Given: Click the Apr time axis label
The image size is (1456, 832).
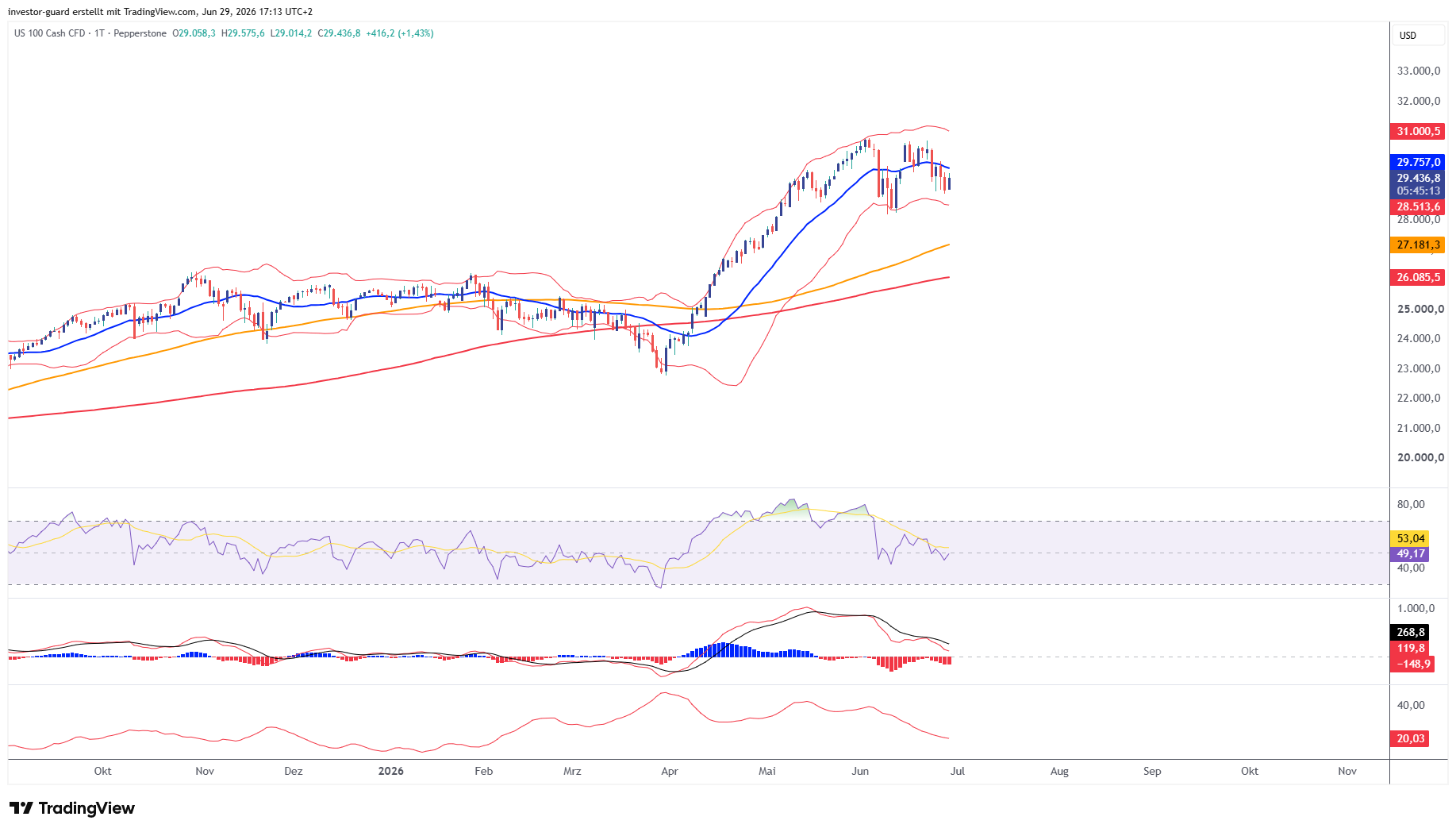Looking at the screenshot, I should 670,771.
